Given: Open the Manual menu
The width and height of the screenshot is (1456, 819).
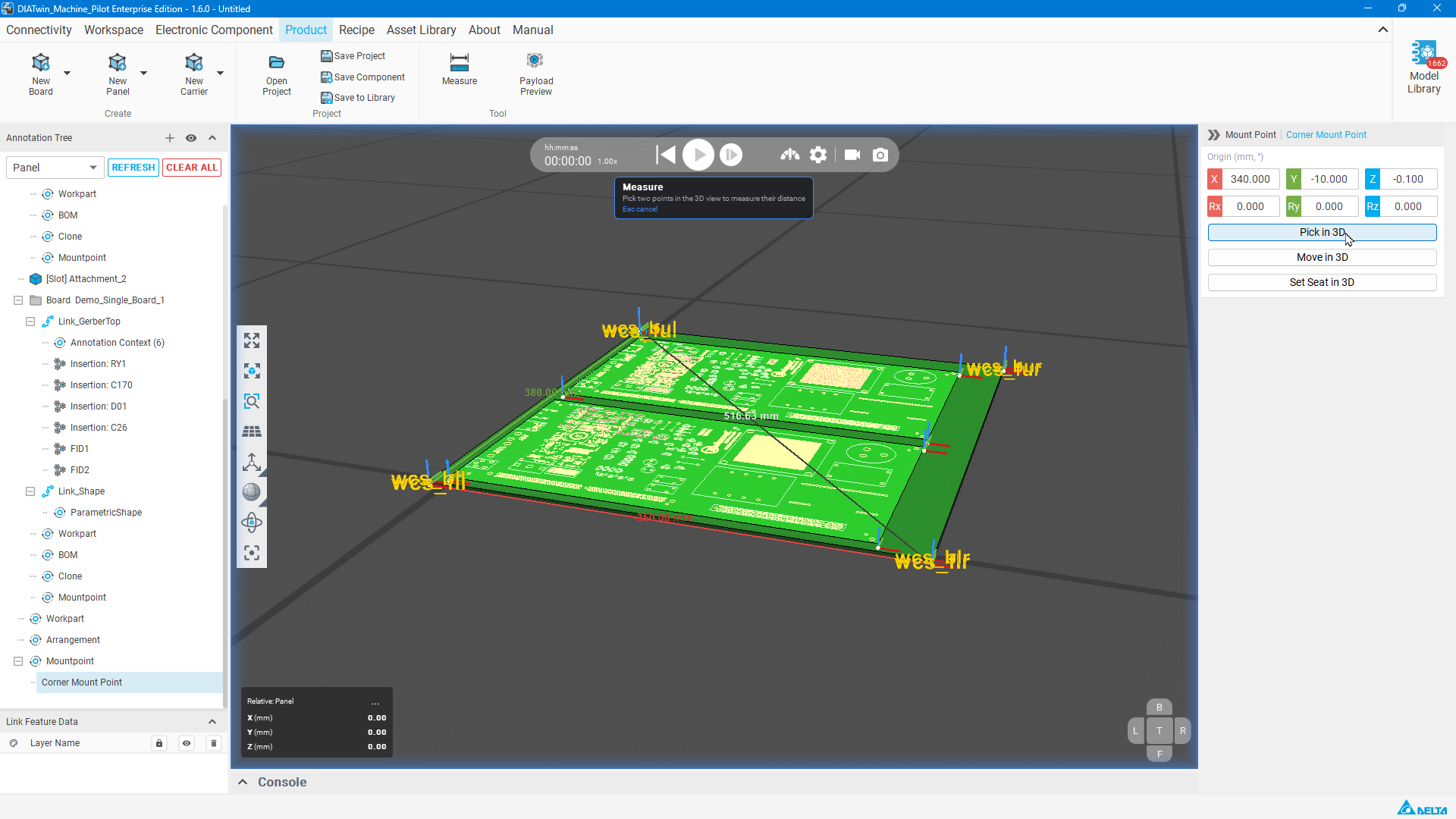Looking at the screenshot, I should click(x=533, y=30).
